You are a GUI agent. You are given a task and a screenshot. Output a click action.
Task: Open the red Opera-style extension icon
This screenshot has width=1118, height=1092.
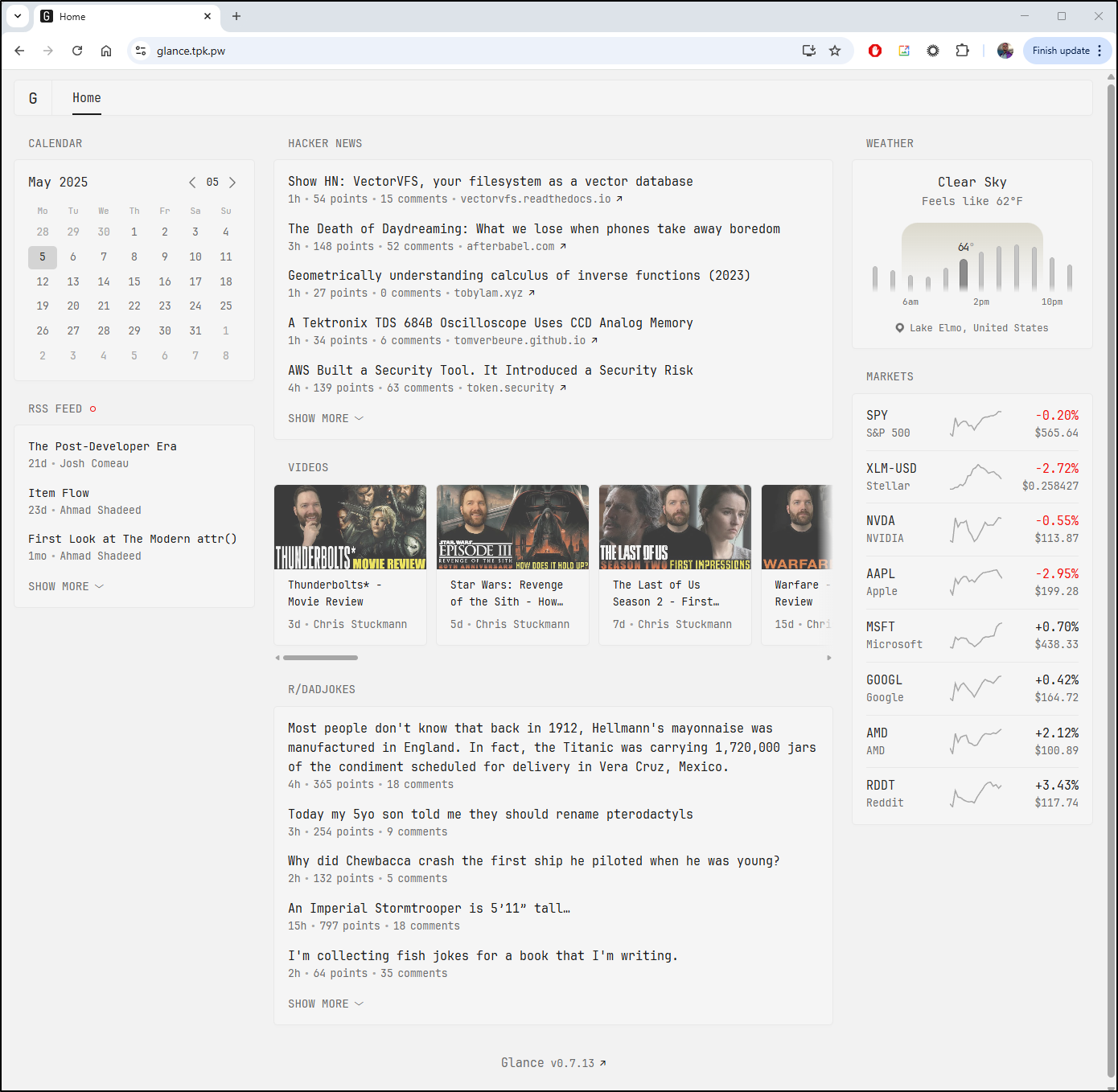pos(875,51)
